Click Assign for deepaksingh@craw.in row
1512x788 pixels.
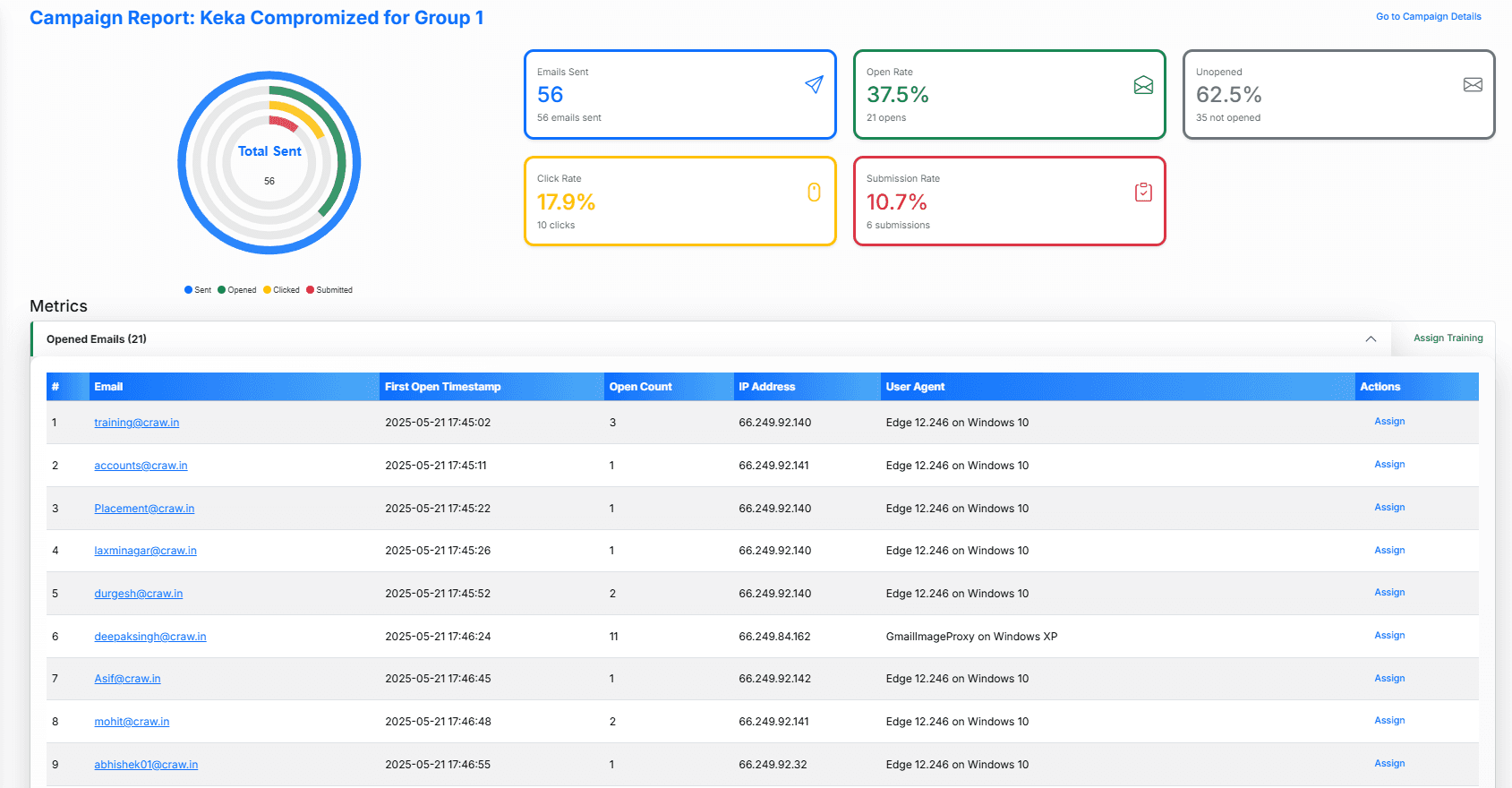pos(1389,636)
